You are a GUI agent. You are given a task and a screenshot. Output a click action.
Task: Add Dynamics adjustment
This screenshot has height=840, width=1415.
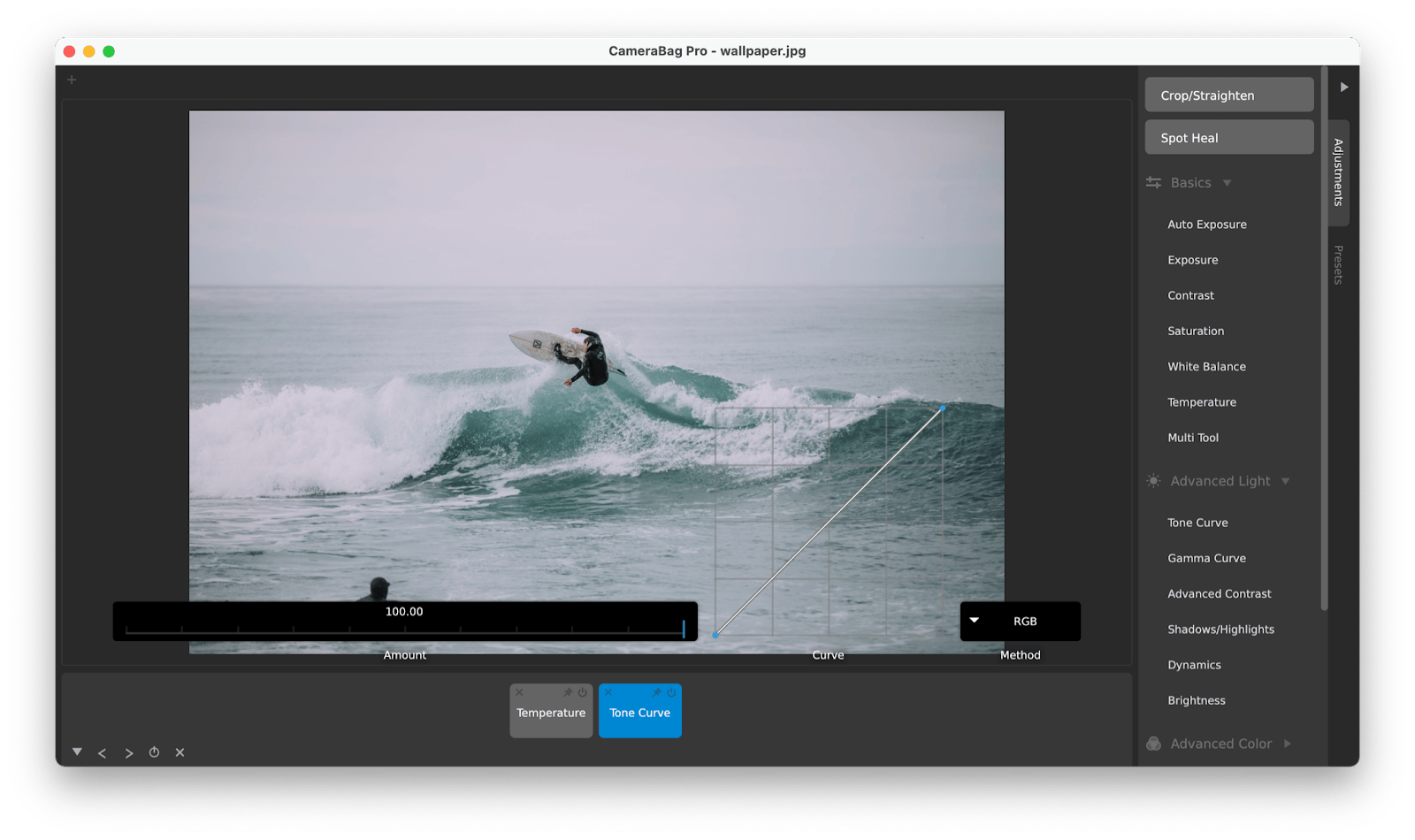tap(1194, 665)
